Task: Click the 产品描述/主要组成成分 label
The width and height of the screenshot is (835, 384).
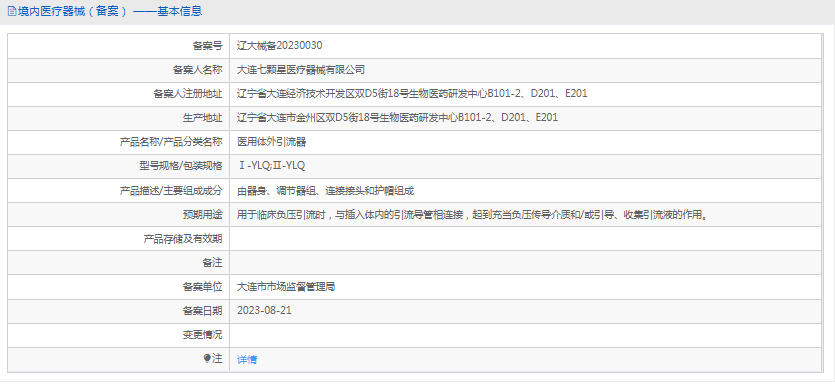Action: pyautogui.click(x=170, y=191)
